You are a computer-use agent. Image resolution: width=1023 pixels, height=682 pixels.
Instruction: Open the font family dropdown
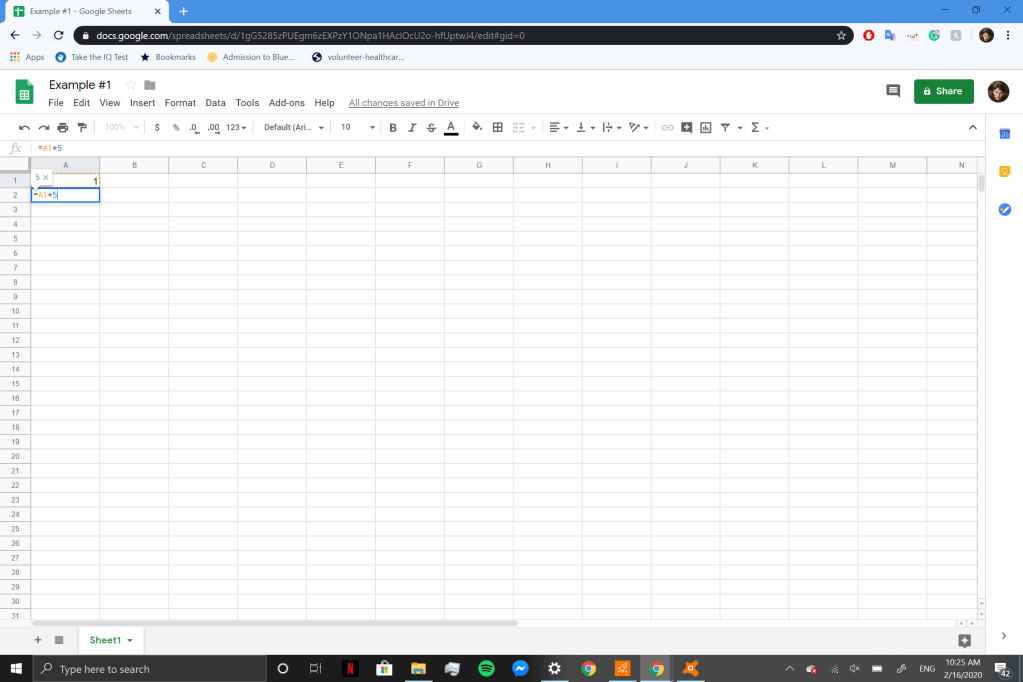coord(293,127)
